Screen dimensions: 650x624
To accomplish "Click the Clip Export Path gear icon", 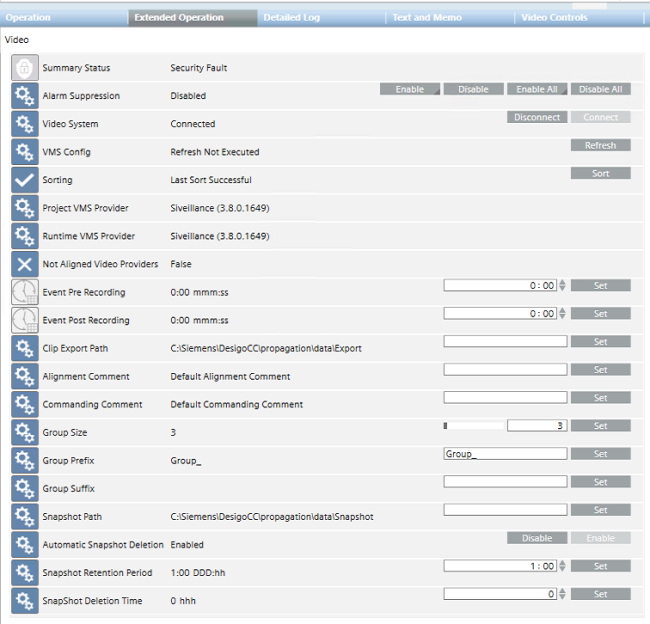I will (x=25, y=348).
